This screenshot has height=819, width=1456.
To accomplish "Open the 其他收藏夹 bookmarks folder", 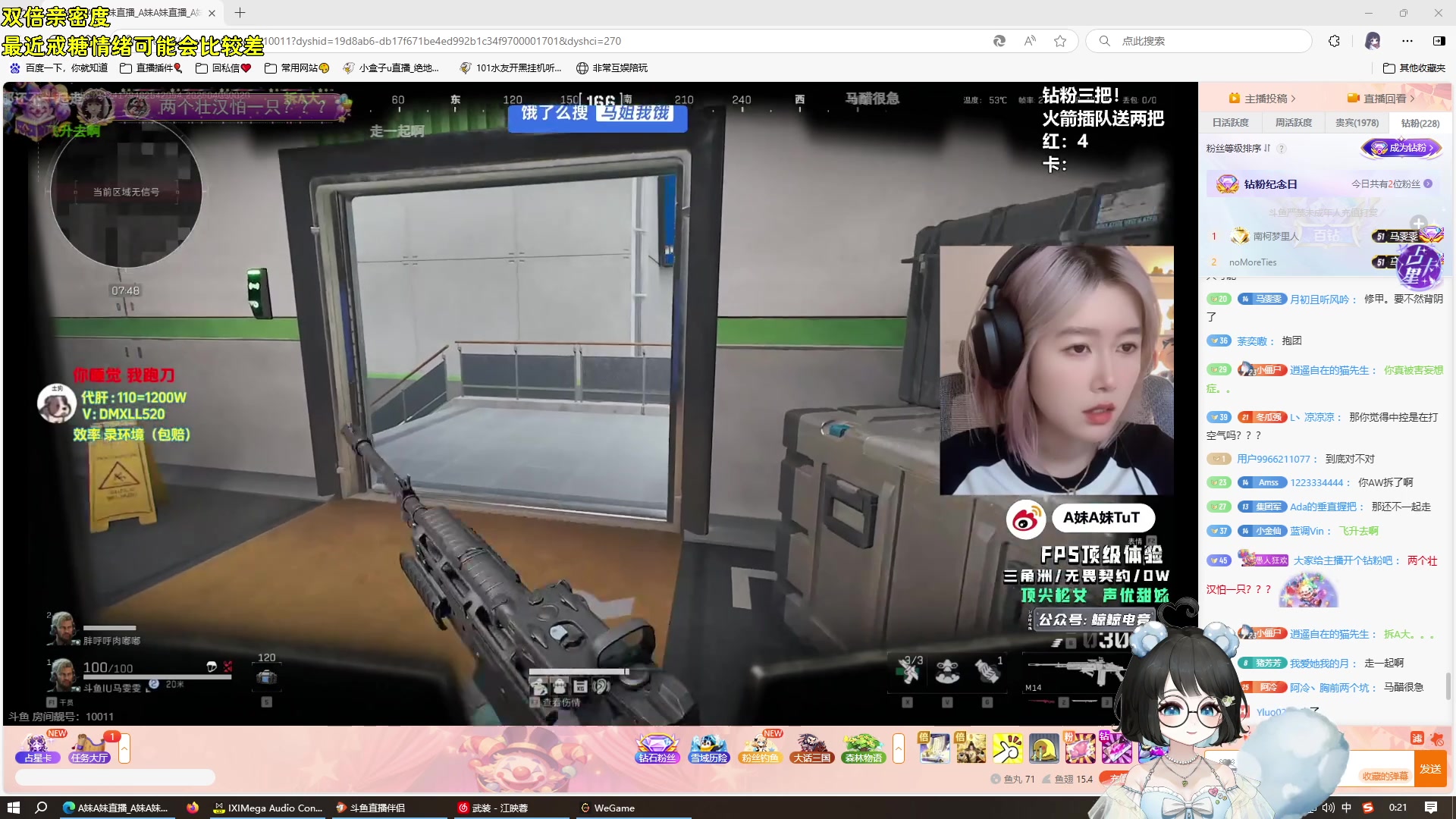I will click(x=1414, y=68).
